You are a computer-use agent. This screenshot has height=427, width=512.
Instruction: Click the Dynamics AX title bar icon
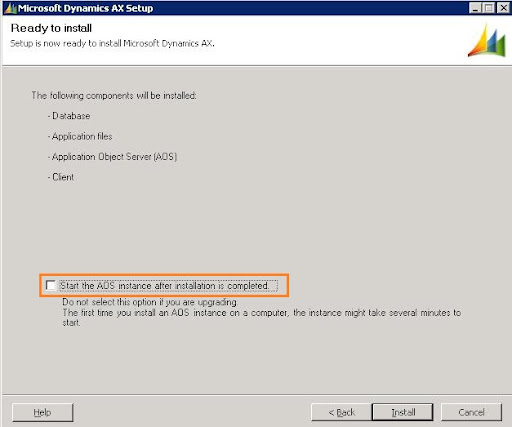pyautogui.click(x=10, y=8)
